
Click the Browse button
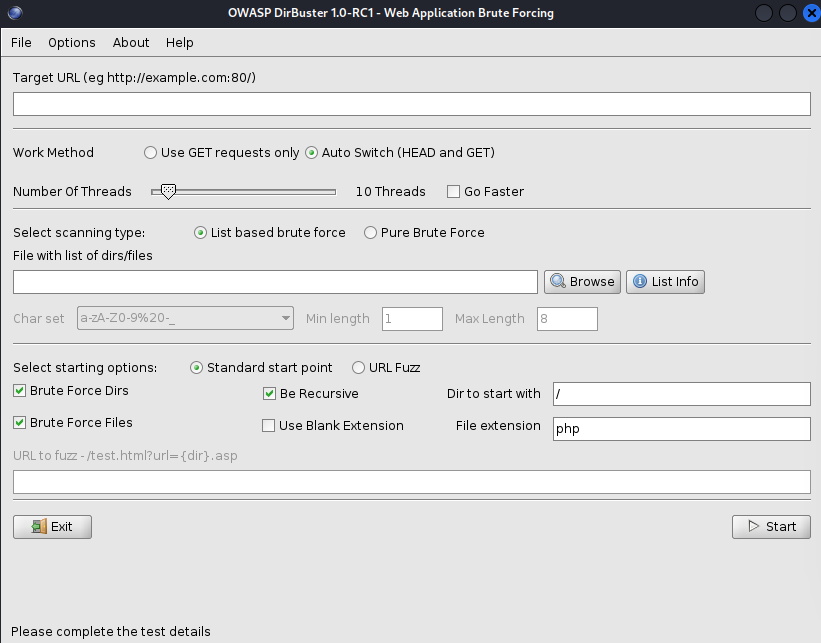click(x=582, y=282)
